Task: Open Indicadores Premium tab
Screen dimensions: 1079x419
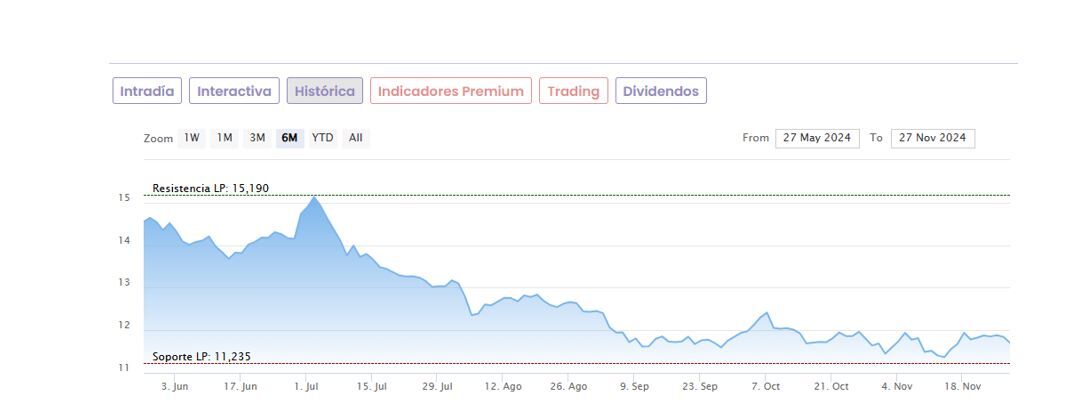Action: tap(451, 91)
